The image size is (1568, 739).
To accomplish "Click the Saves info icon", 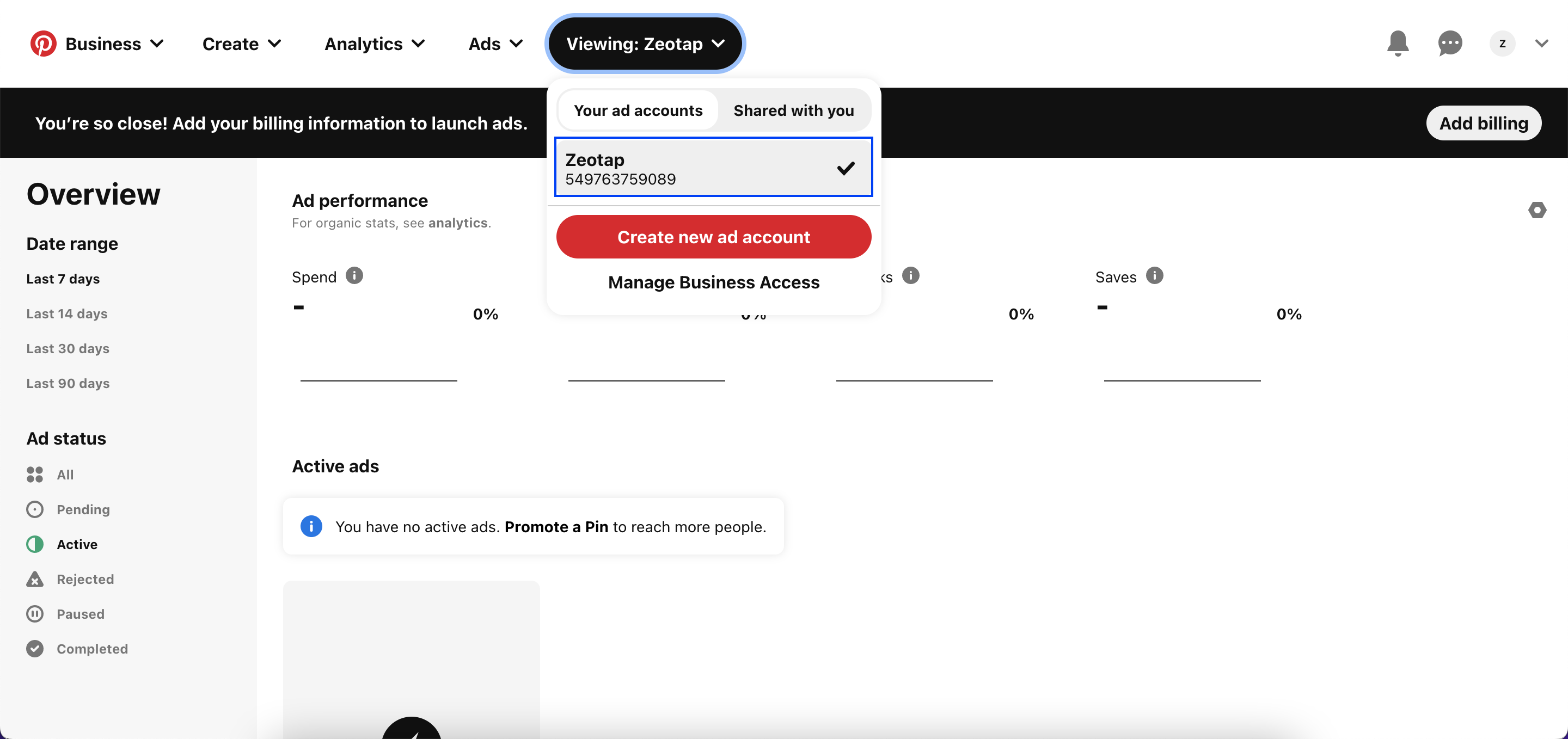I will pos(1154,276).
